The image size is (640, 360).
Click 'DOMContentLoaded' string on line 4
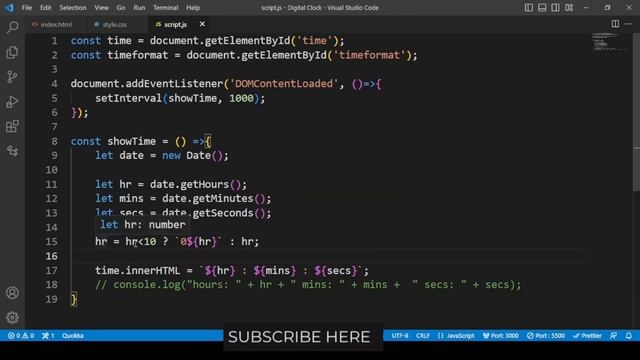point(284,84)
